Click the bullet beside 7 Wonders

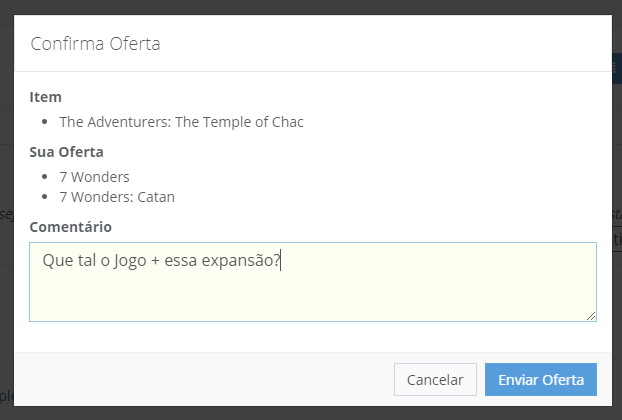47,177
